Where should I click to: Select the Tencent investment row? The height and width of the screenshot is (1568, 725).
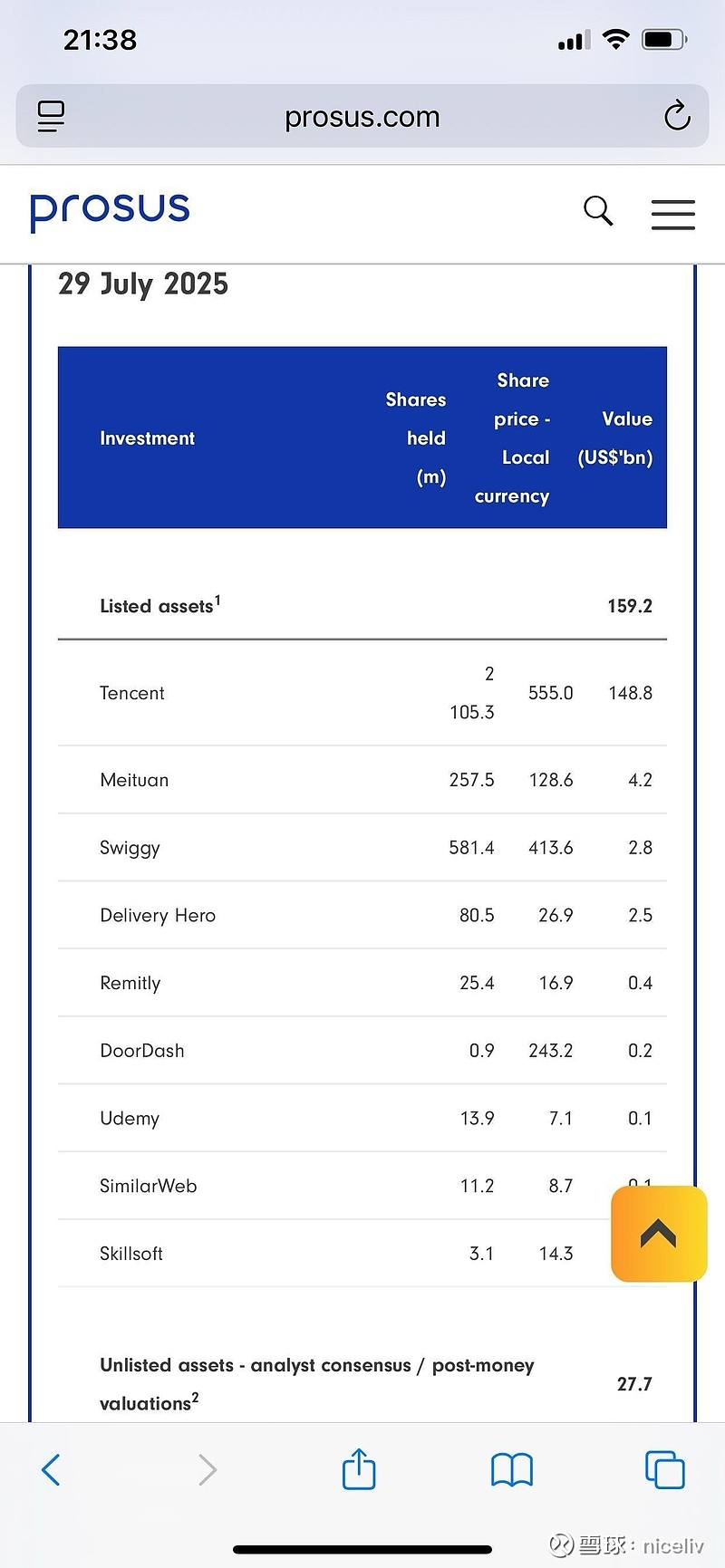[132, 693]
